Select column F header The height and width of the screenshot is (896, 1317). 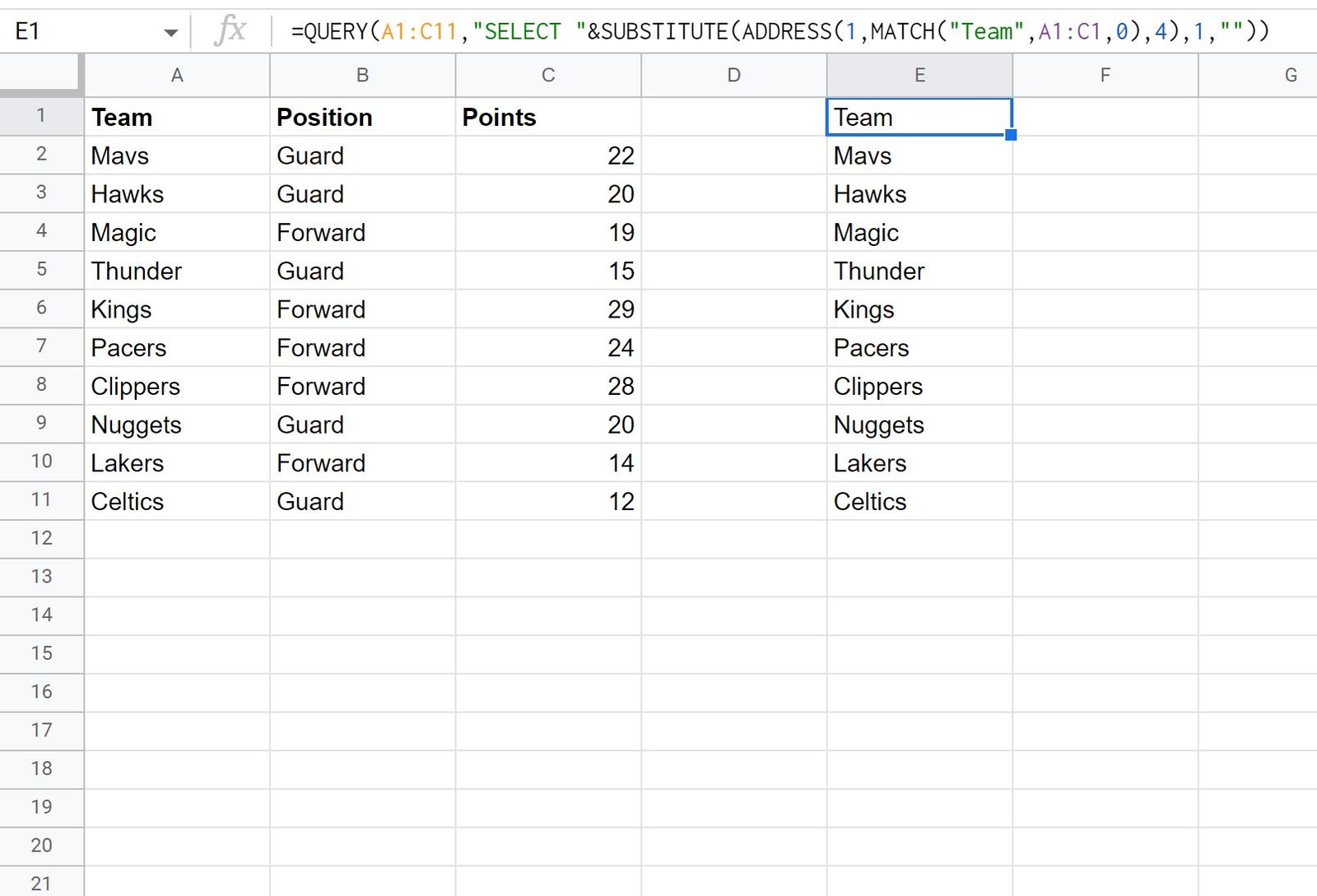(x=1105, y=76)
